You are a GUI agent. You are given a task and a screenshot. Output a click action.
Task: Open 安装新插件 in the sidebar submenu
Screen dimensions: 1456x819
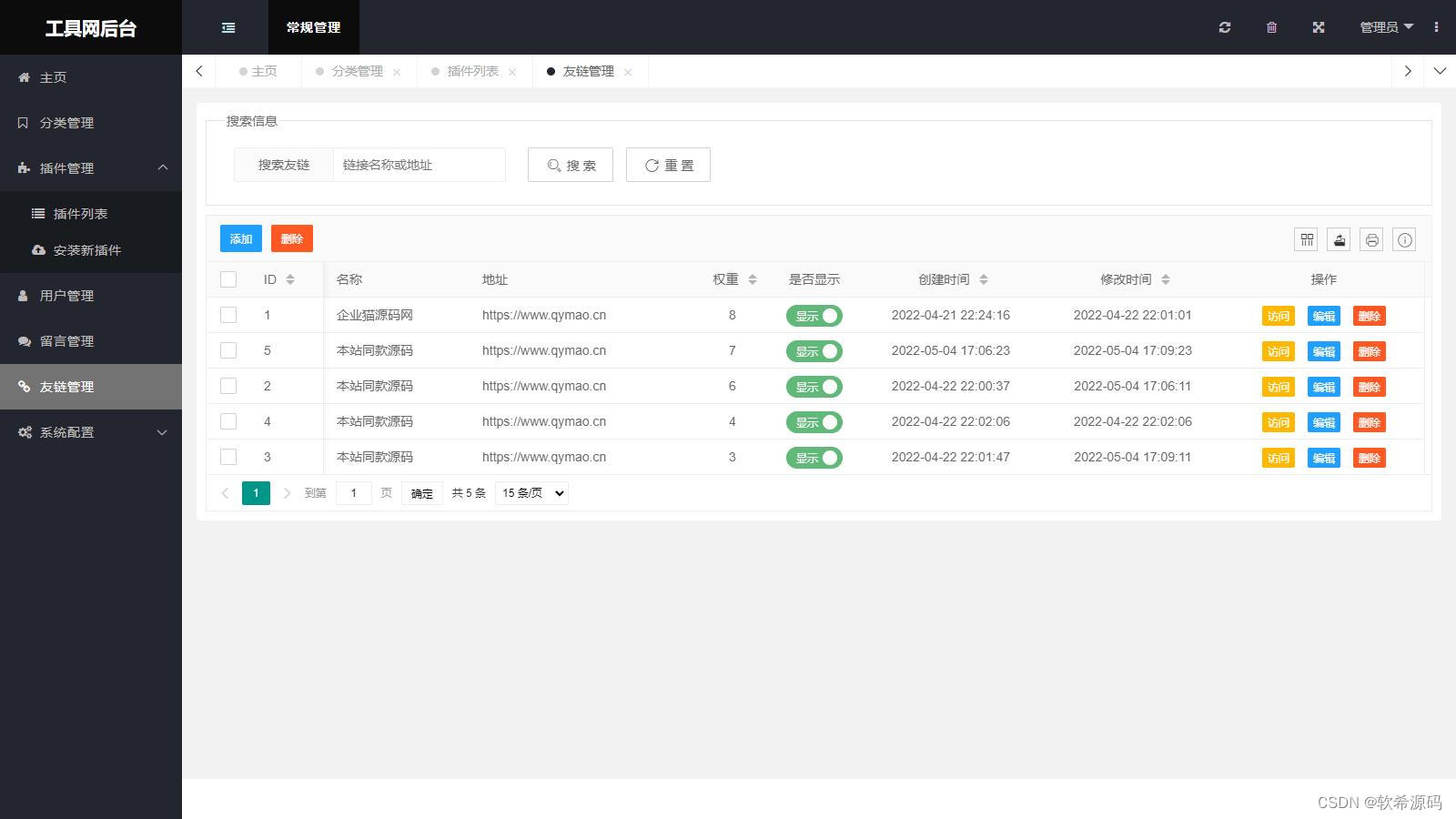[91, 250]
